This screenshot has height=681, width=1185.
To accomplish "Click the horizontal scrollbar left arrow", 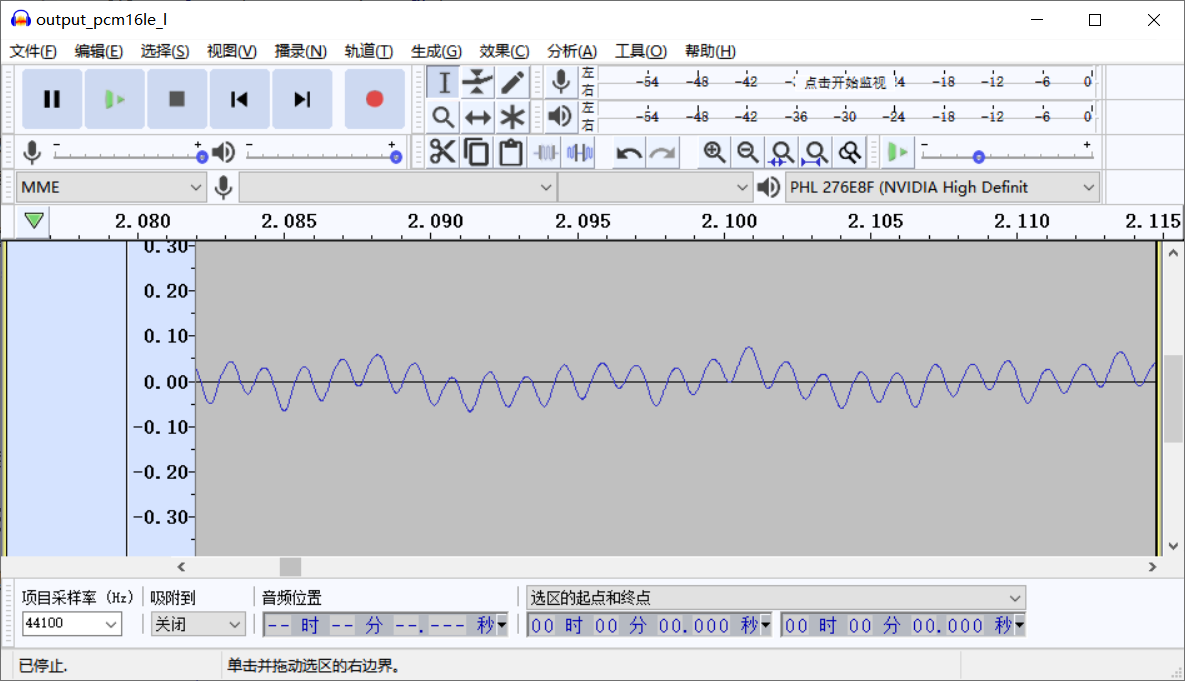I will [x=181, y=567].
